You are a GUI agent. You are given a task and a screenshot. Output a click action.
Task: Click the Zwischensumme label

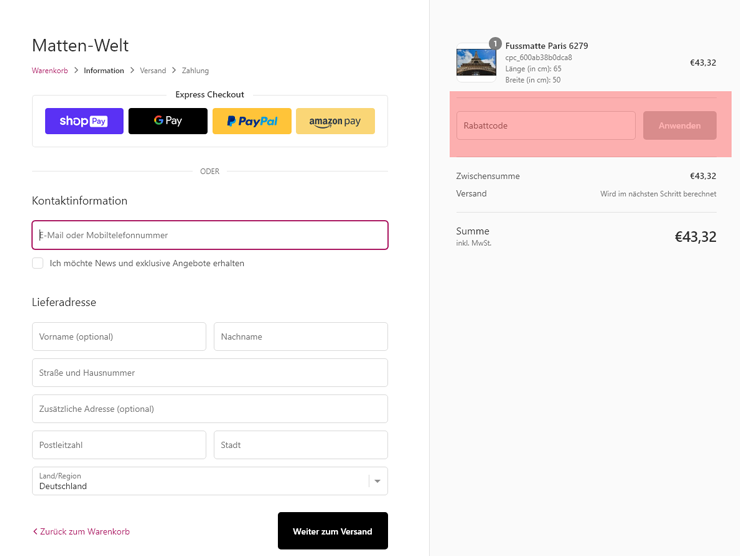coord(488,176)
